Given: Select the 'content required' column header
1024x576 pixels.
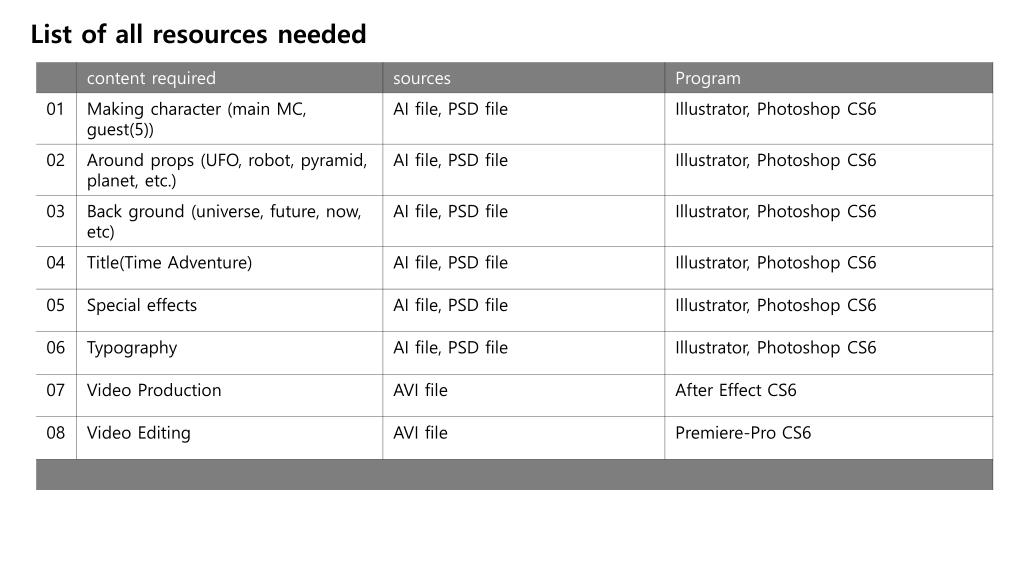Looking at the screenshot, I should (229, 78).
